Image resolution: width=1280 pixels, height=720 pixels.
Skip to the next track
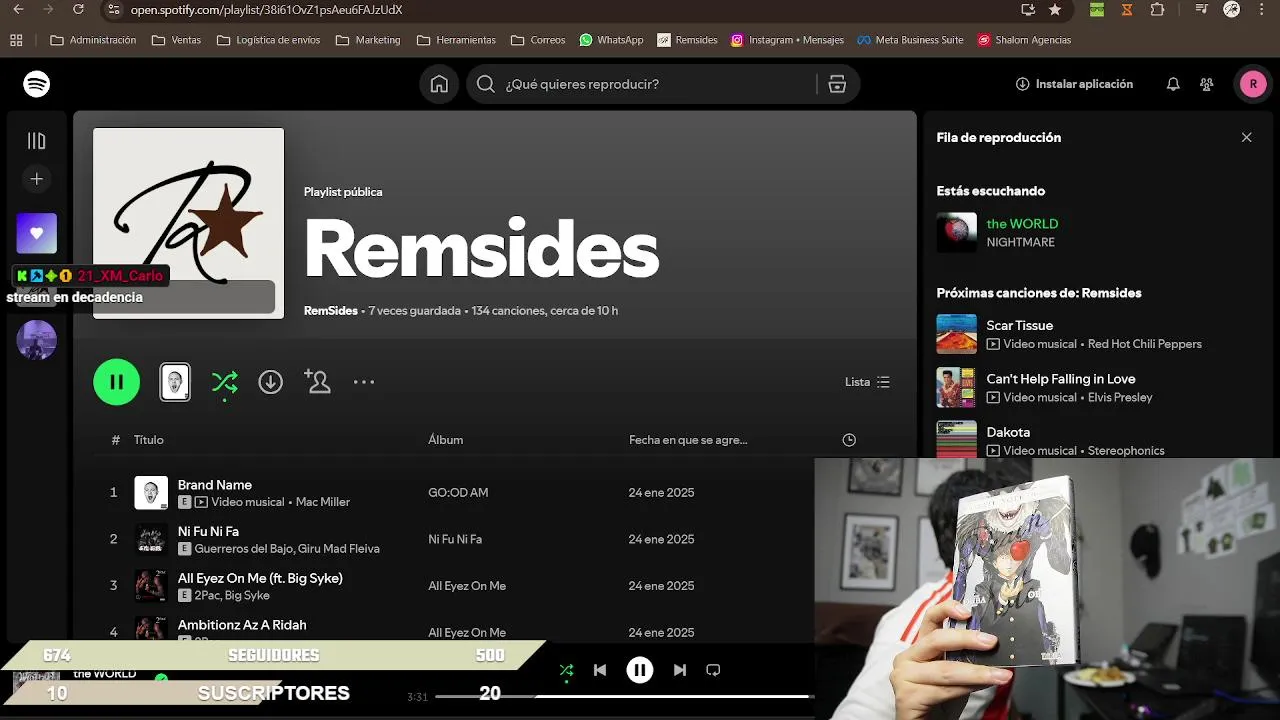[680, 670]
